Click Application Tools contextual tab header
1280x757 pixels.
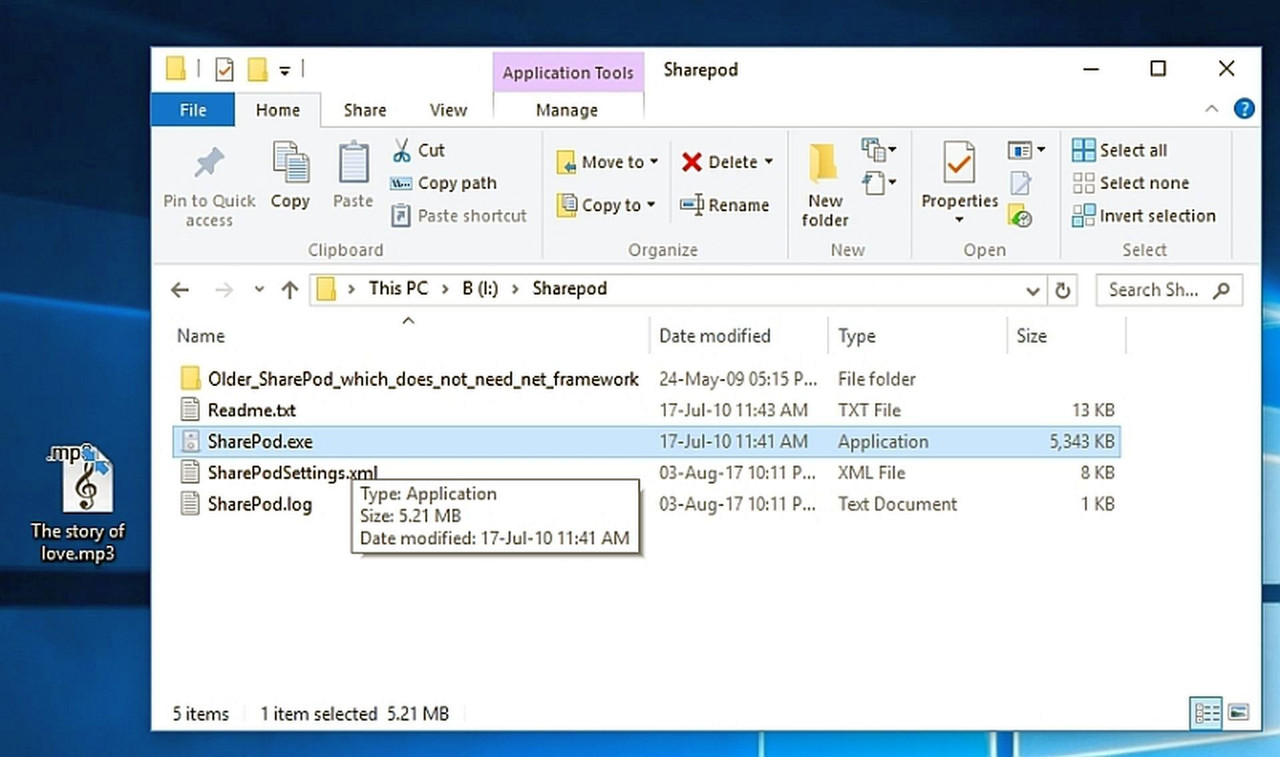click(x=568, y=73)
